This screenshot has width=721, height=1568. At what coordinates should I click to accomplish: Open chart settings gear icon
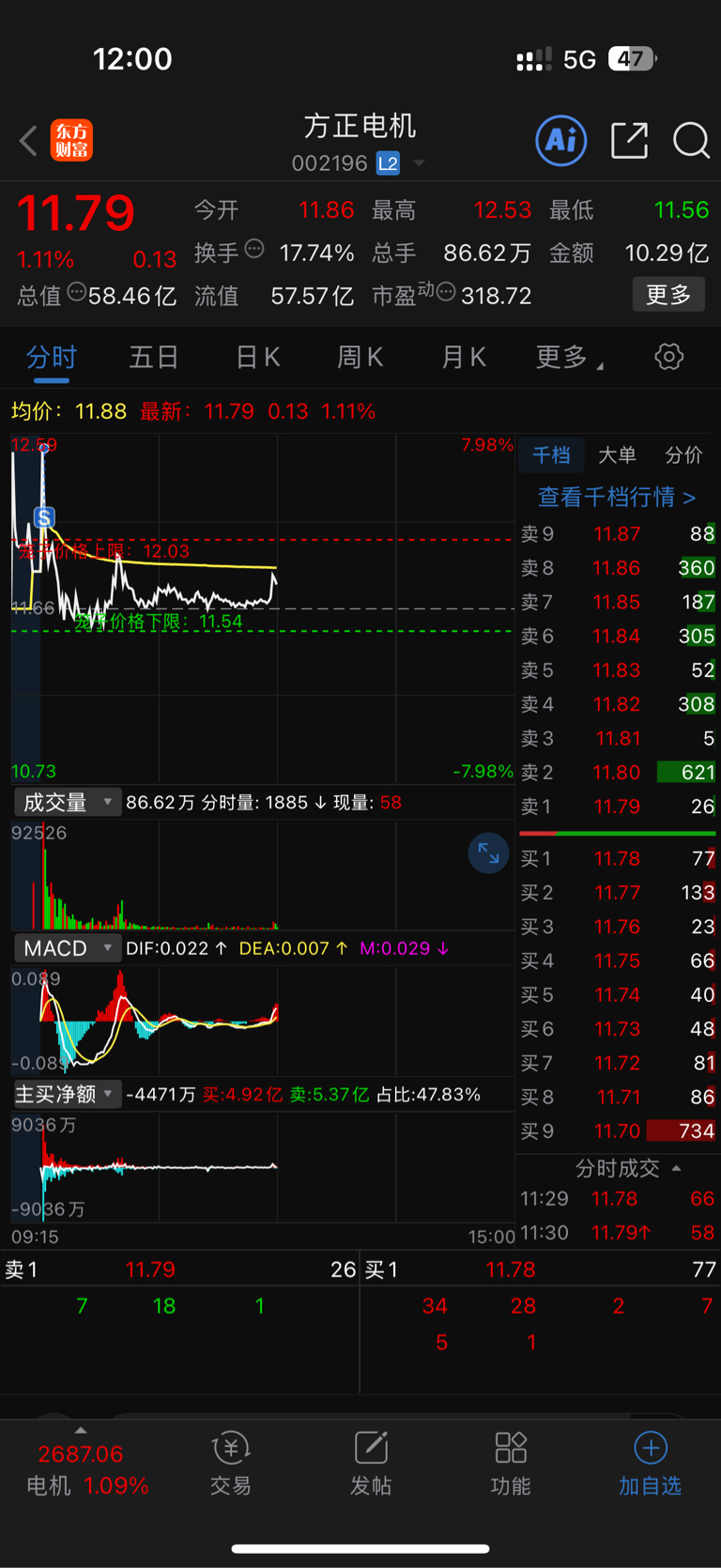668,357
